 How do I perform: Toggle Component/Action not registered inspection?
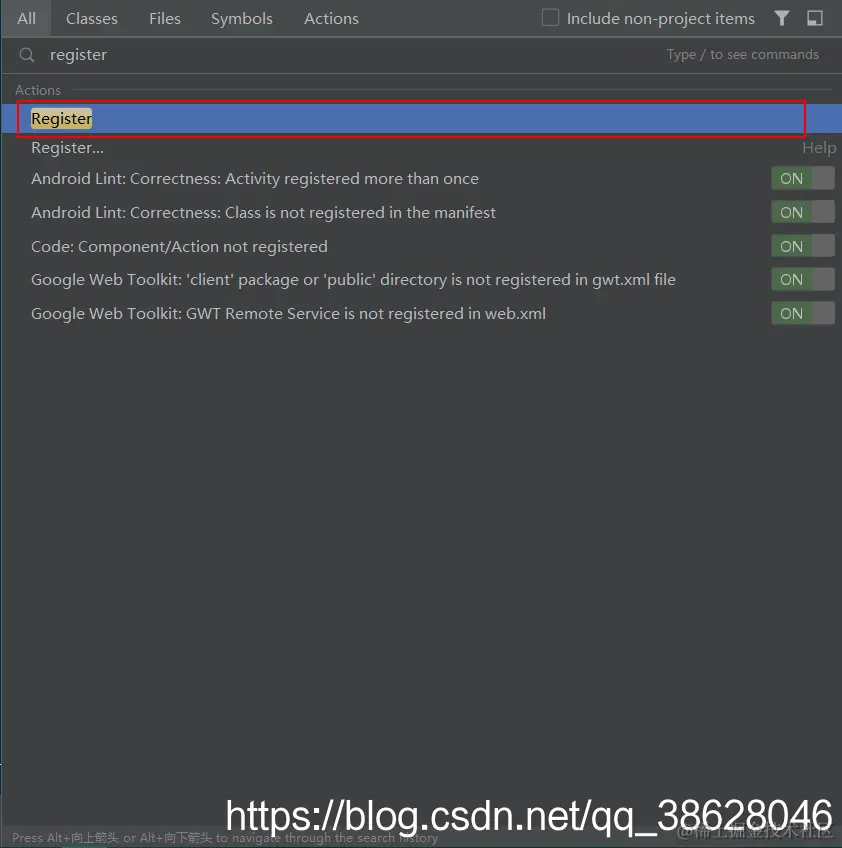point(803,247)
